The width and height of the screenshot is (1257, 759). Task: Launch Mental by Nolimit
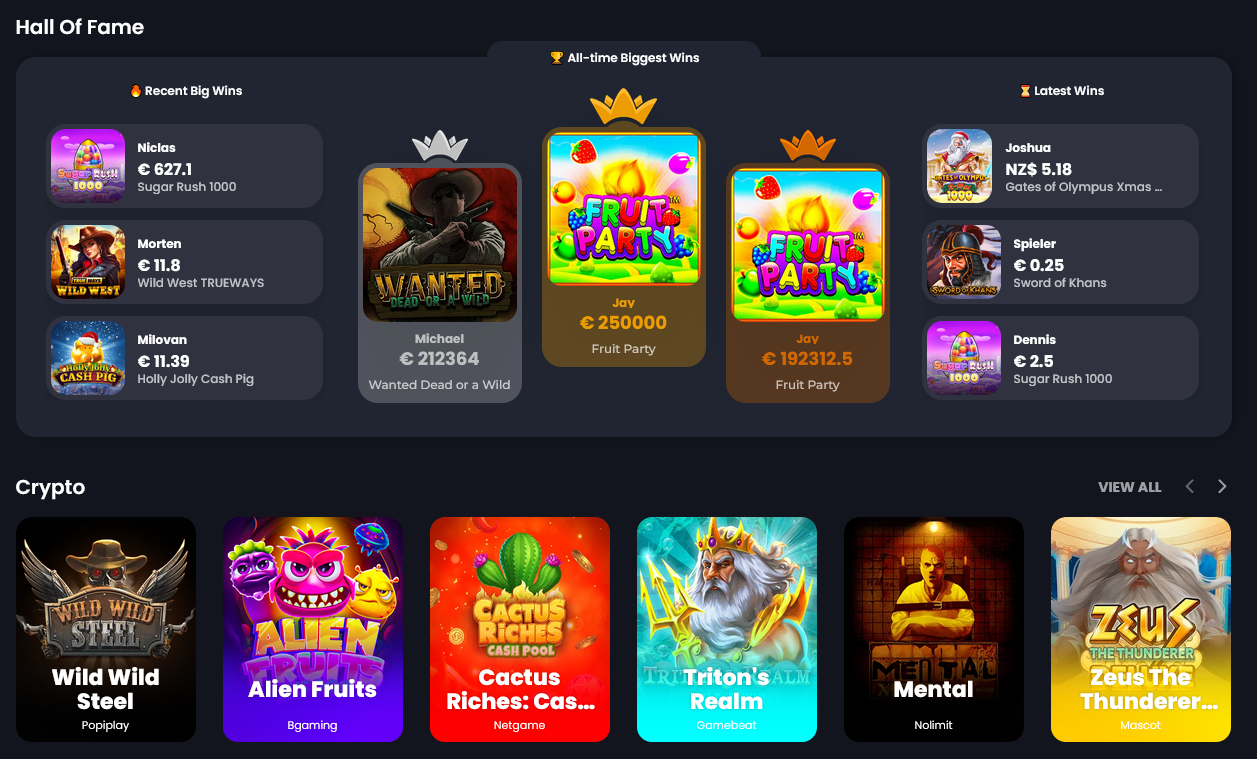click(934, 629)
